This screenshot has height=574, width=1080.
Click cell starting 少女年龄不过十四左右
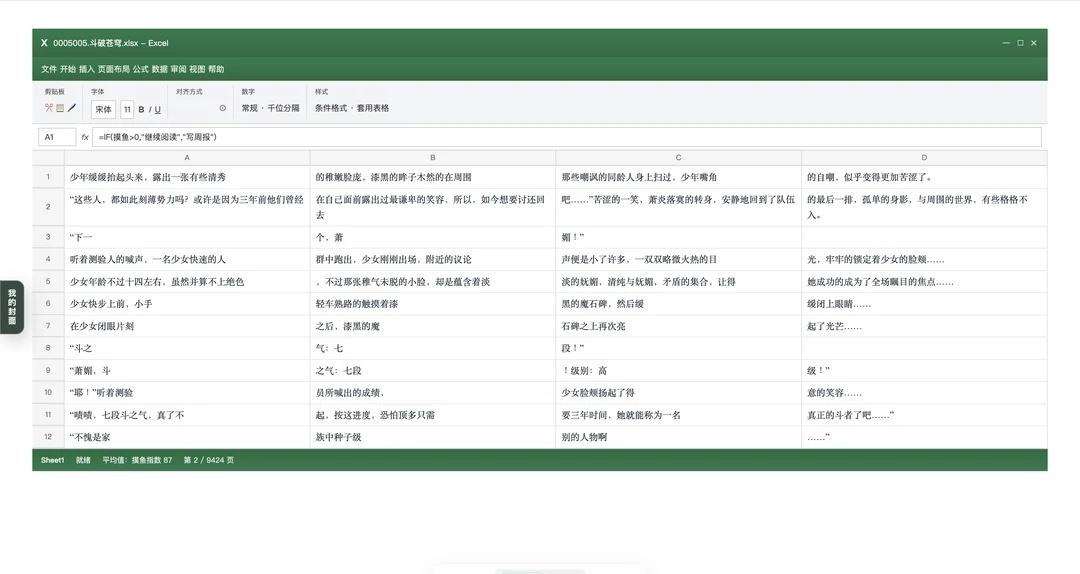click(187, 282)
